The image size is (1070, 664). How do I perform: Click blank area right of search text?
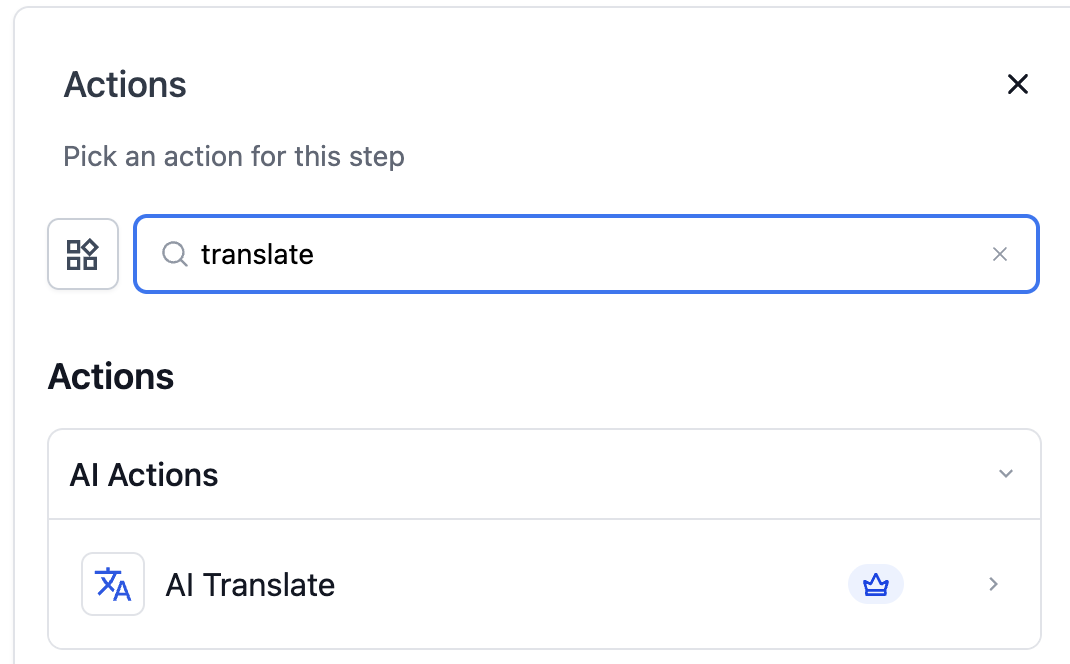(x=650, y=255)
